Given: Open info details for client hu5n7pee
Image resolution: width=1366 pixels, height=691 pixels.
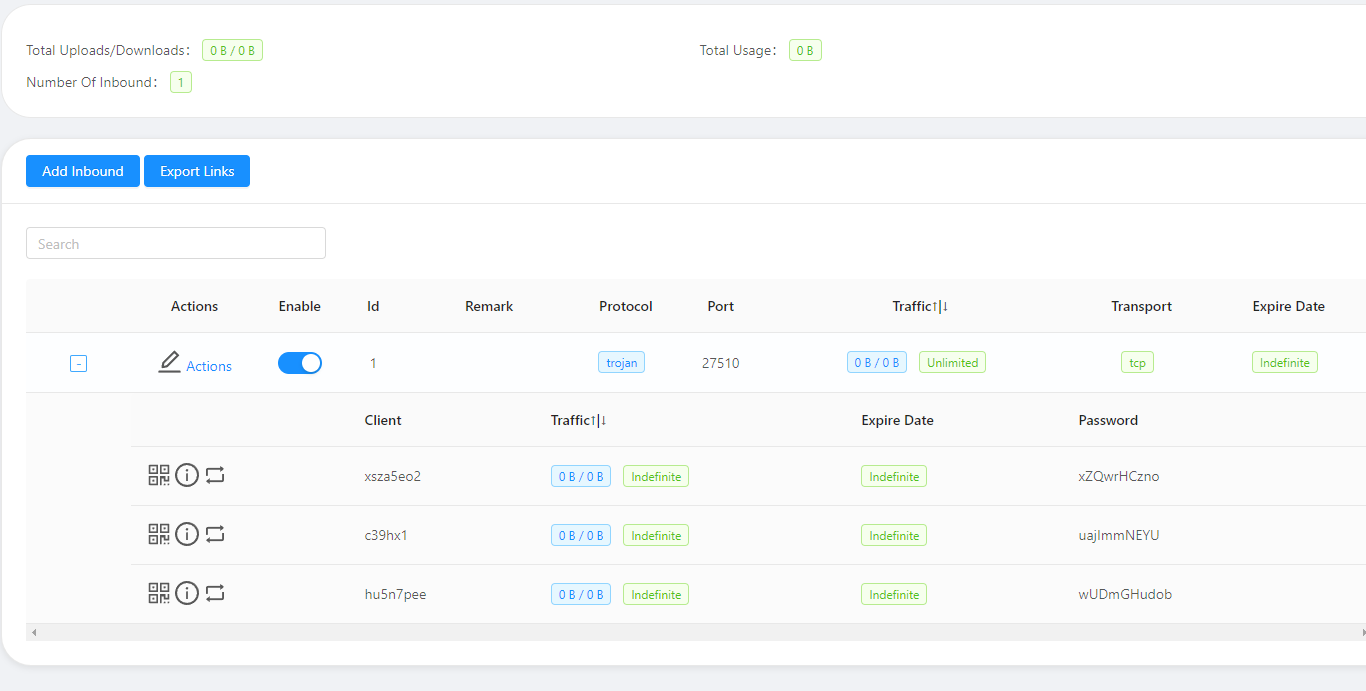Looking at the screenshot, I should coord(187,593).
